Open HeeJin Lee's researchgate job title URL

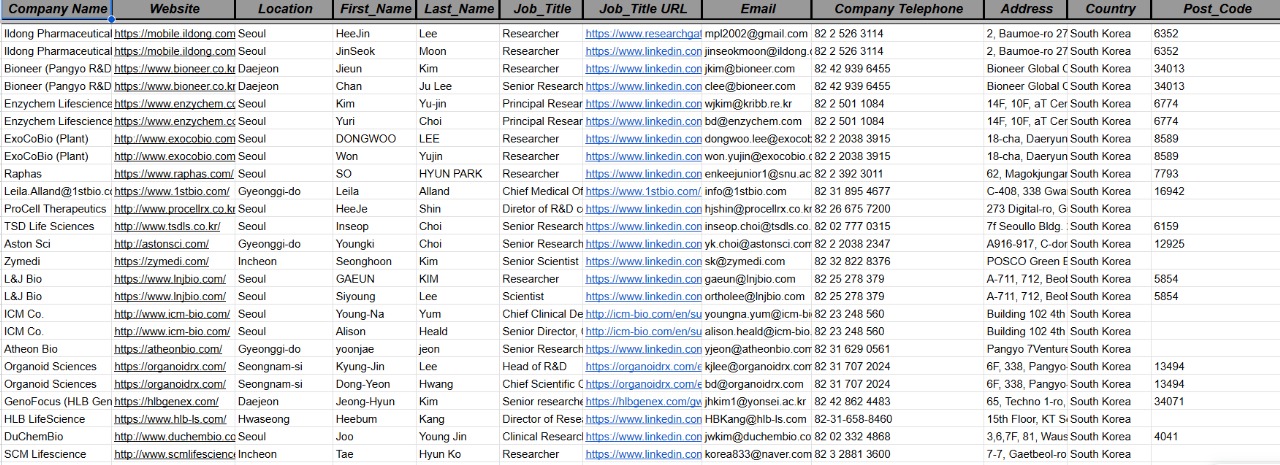click(x=643, y=34)
